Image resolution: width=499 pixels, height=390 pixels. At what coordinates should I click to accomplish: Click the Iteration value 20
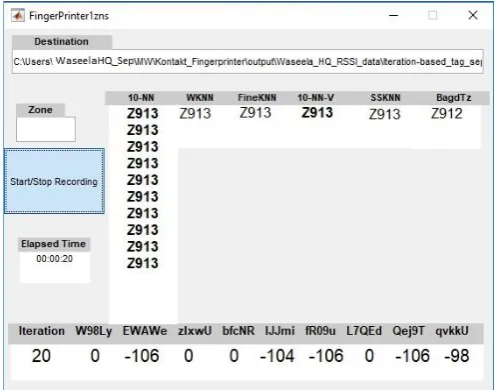click(41, 356)
